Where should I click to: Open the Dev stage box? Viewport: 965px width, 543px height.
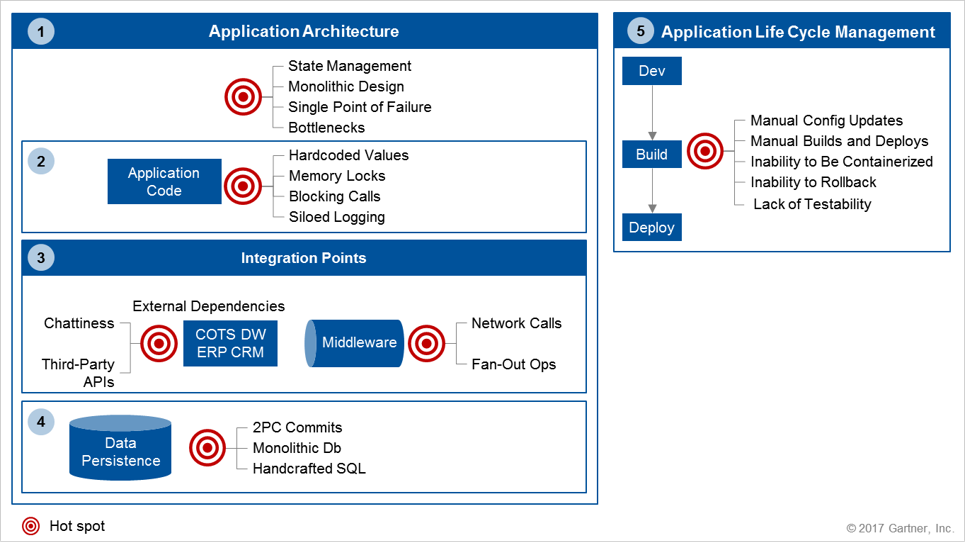click(652, 71)
